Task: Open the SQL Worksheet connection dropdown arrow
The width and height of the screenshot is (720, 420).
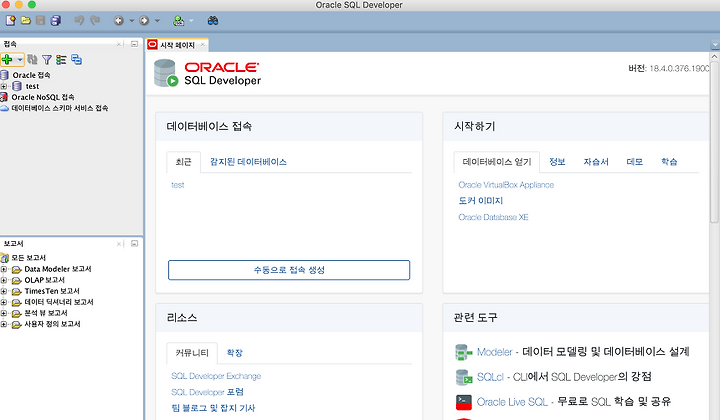Action: point(191,20)
